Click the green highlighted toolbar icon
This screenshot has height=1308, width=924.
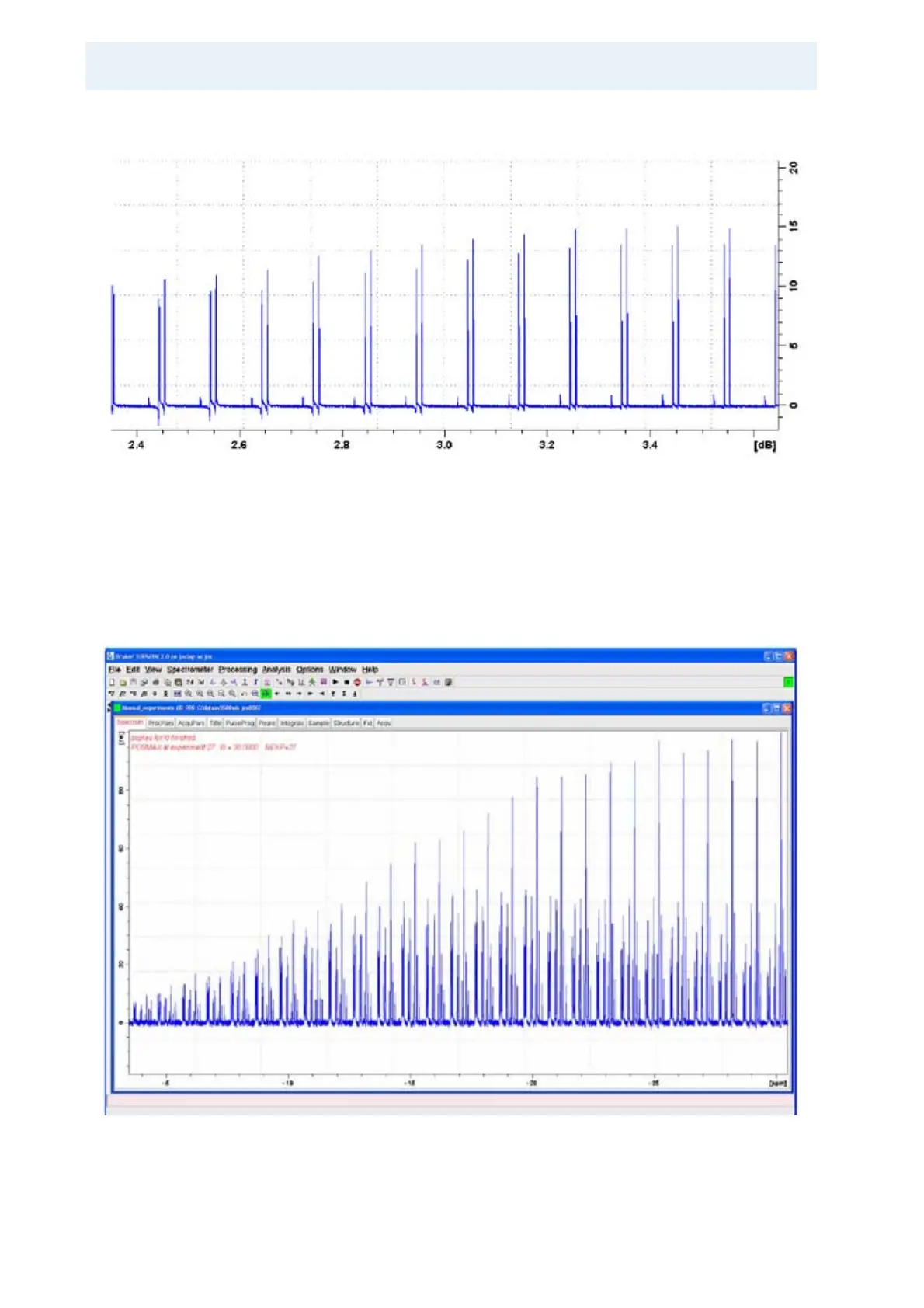tap(266, 693)
